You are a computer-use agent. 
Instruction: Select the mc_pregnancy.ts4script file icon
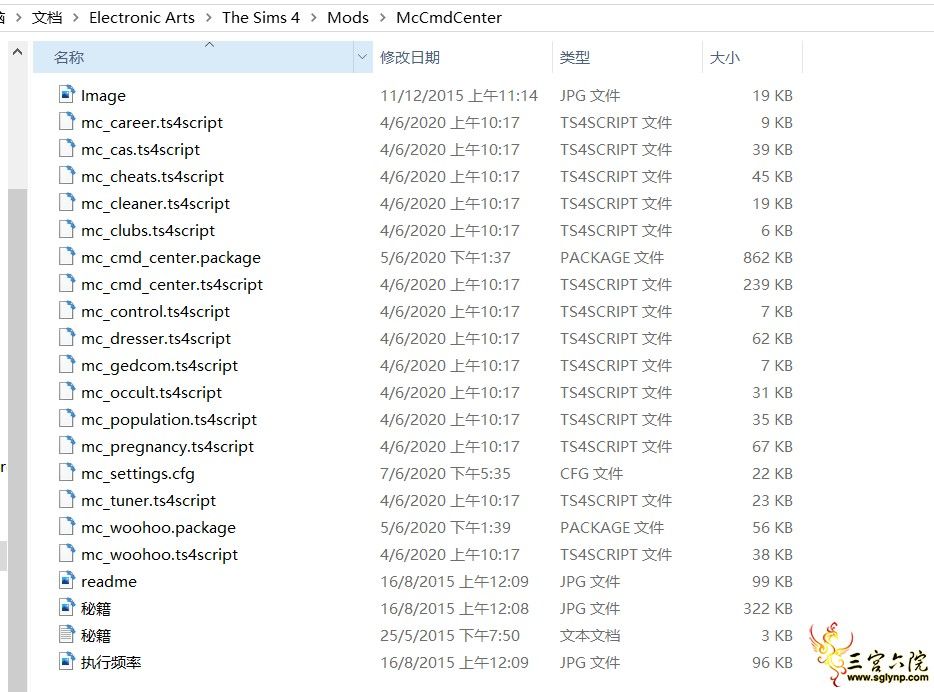coord(67,445)
